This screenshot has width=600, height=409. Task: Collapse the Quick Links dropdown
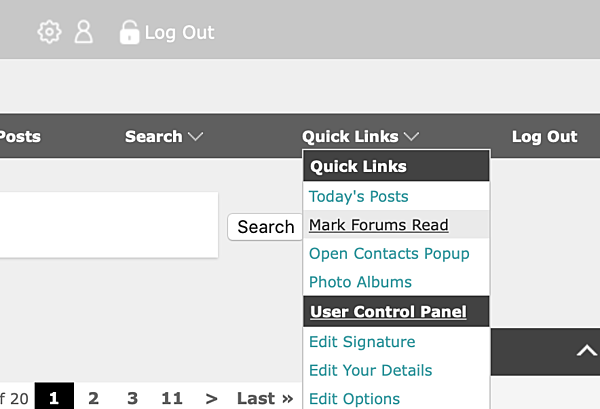pyautogui.click(x=360, y=137)
